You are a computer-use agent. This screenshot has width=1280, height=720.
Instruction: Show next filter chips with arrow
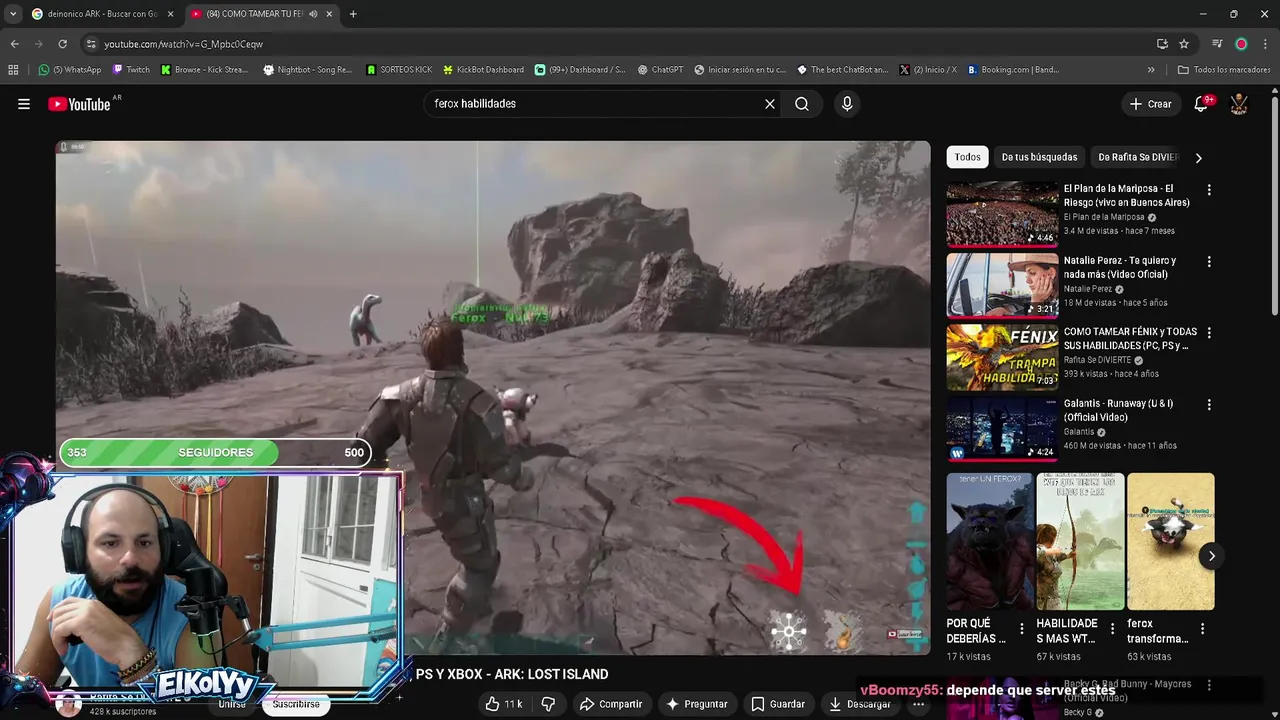pyautogui.click(x=1198, y=157)
